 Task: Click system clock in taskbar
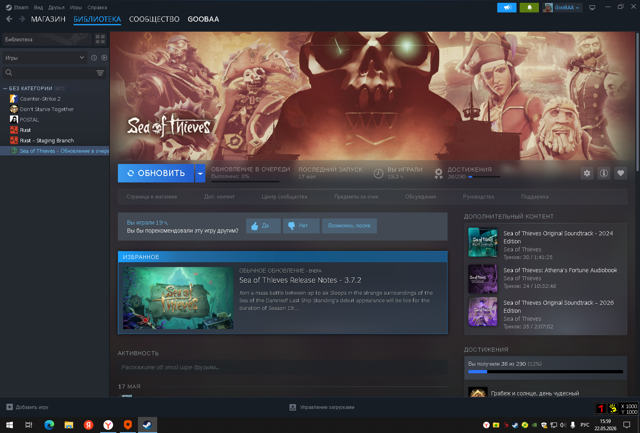[606, 425]
